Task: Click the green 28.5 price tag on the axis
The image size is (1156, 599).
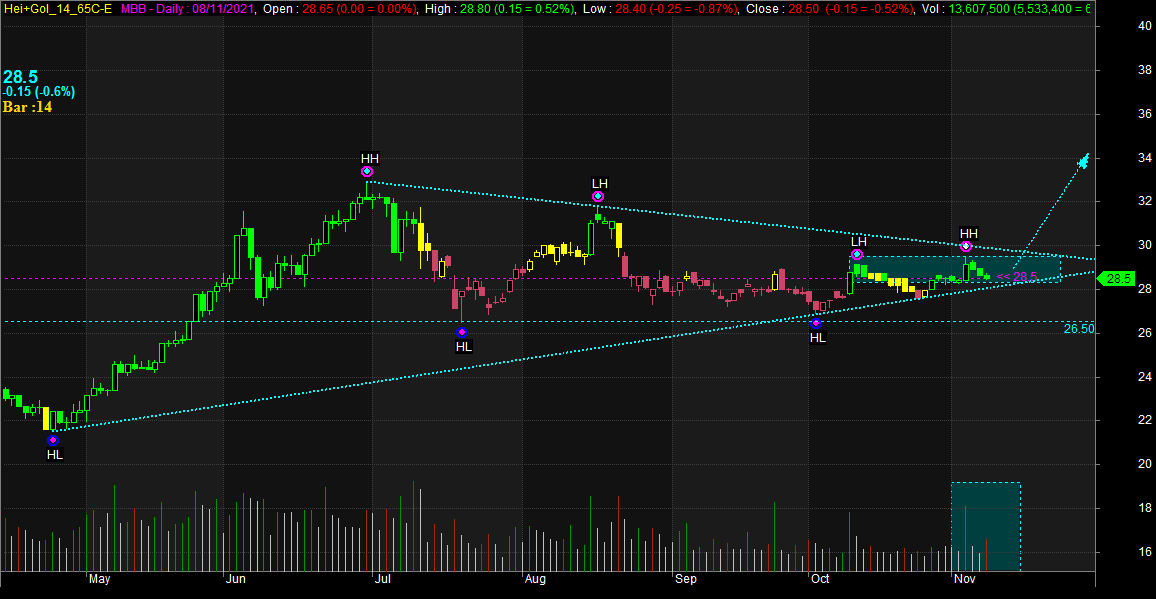Action: 1119,279
